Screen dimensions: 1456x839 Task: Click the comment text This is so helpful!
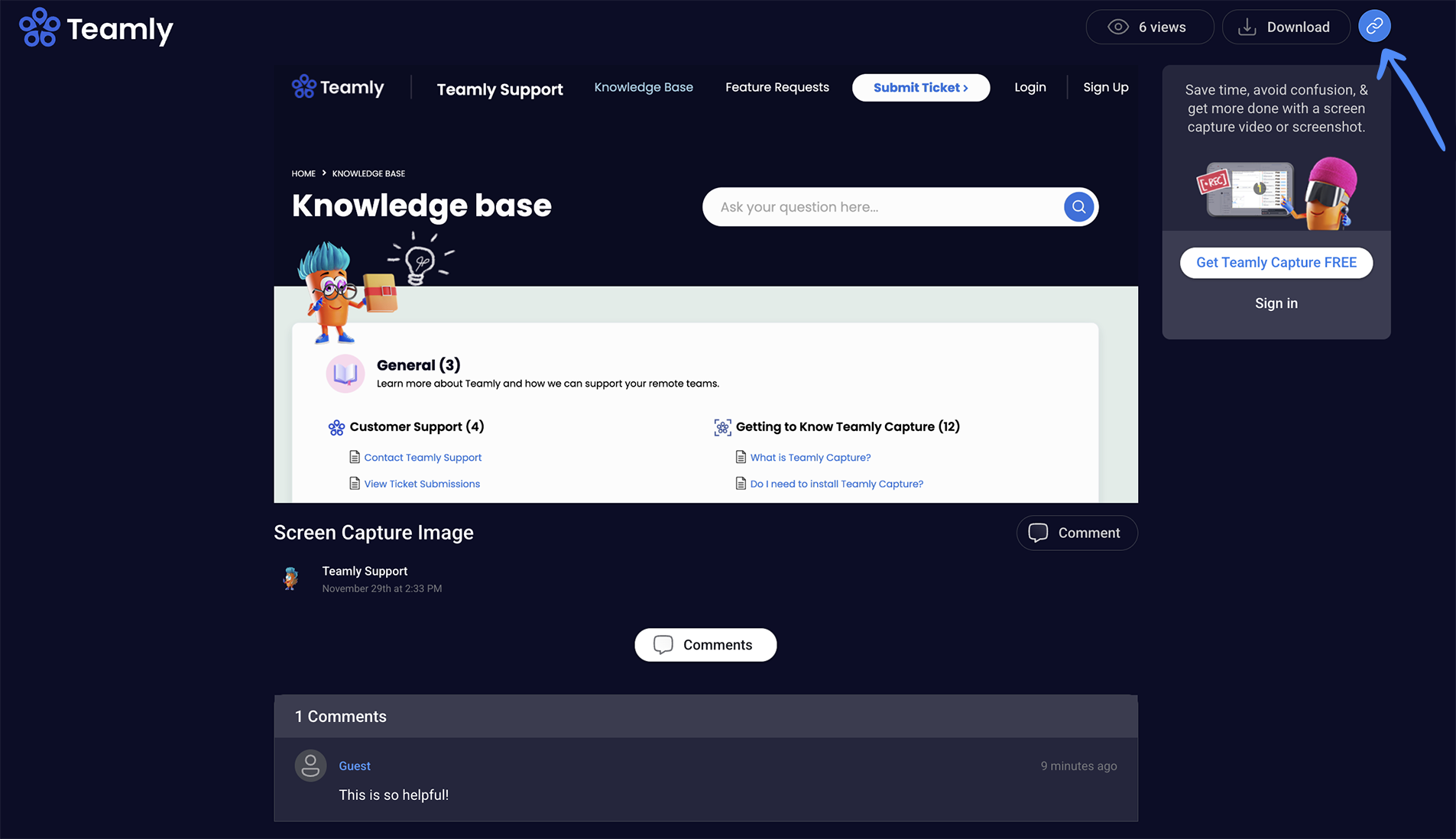click(394, 795)
